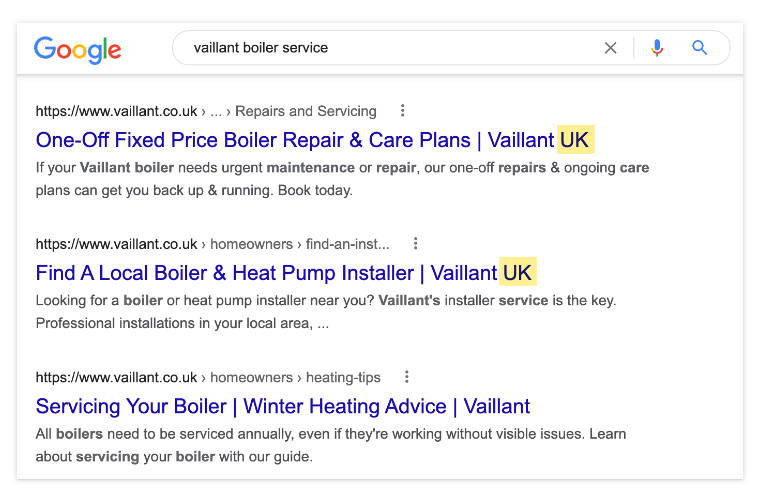The image size is (770, 490).
Task: Click 'find-an-inst...' breadcrumb text
Action: point(347,244)
